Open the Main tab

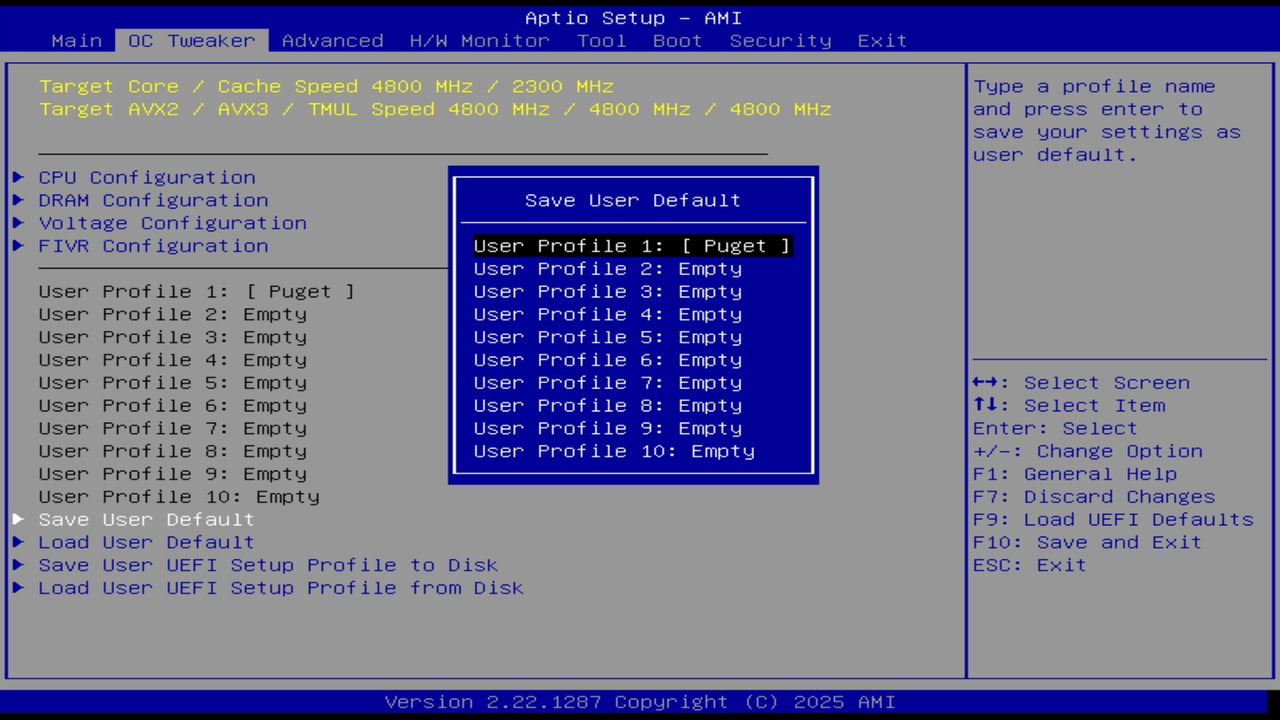77,41
